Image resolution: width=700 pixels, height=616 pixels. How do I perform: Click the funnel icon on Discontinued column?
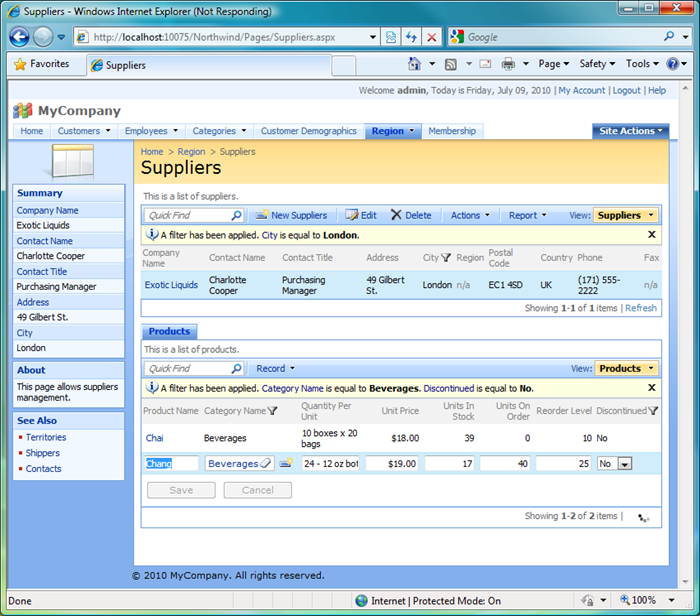tap(653, 410)
